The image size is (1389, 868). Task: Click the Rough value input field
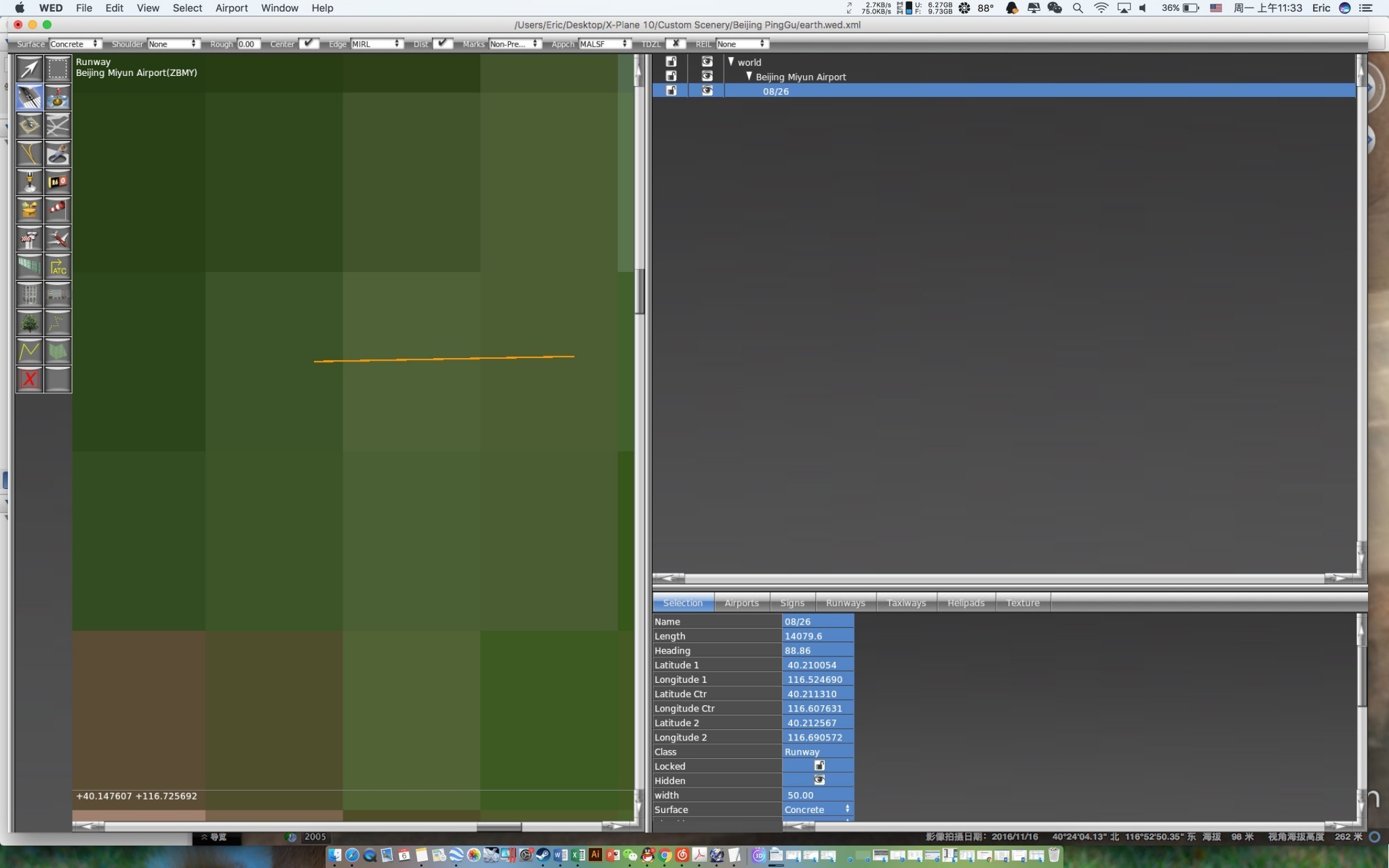click(x=248, y=43)
